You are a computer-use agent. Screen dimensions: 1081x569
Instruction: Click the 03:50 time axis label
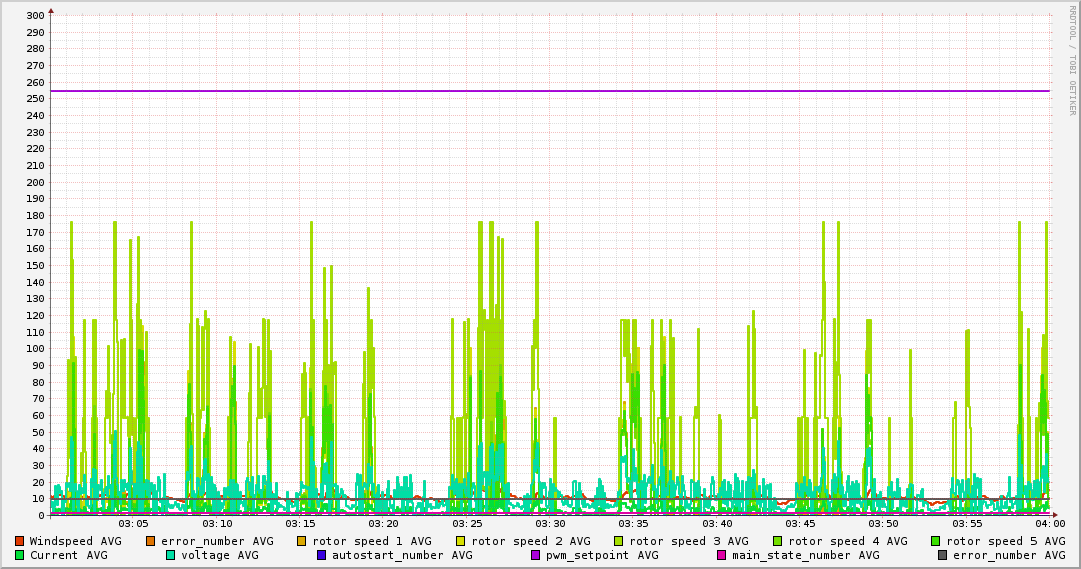884,524
